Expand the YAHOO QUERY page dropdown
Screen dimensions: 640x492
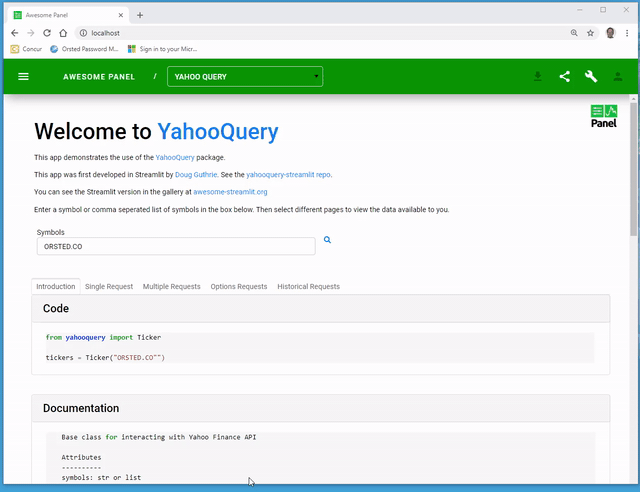245,76
